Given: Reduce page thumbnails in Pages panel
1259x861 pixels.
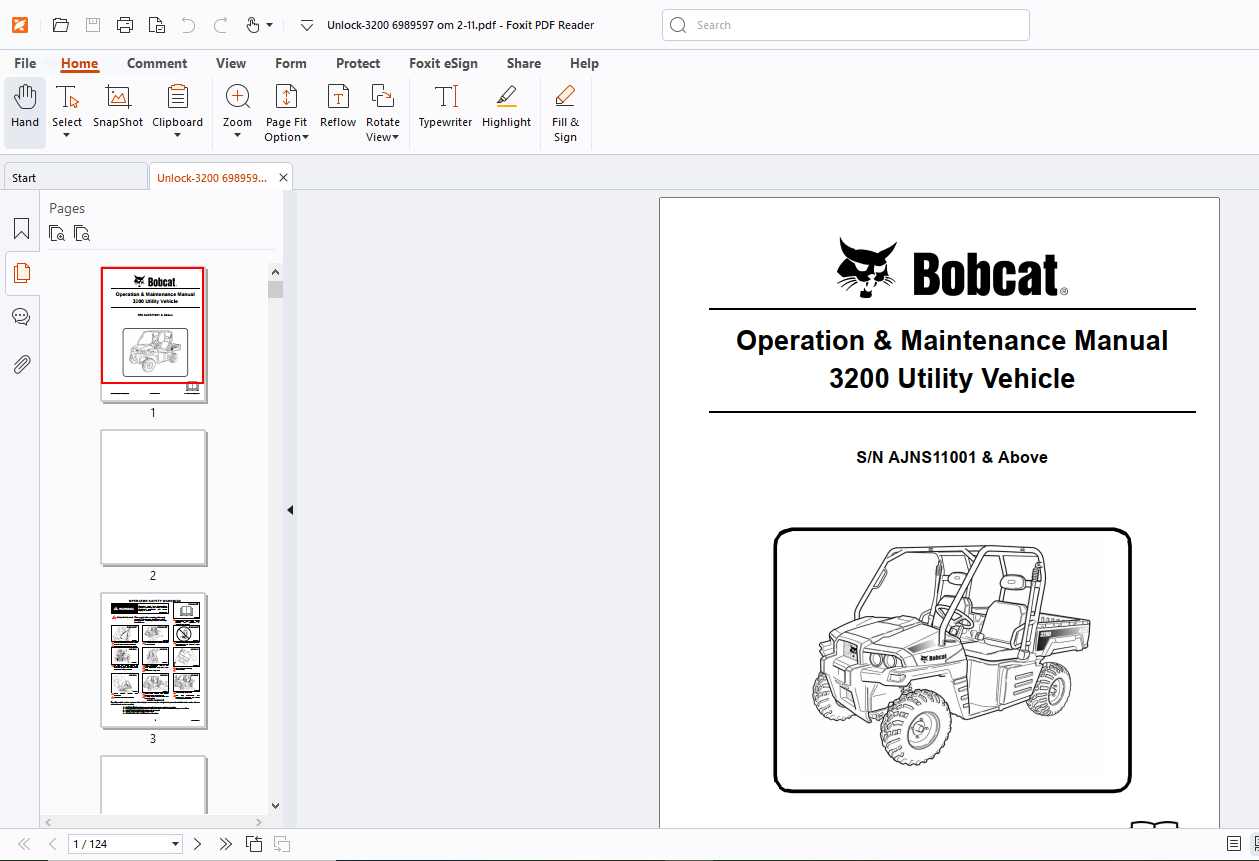Looking at the screenshot, I should tap(82, 233).
